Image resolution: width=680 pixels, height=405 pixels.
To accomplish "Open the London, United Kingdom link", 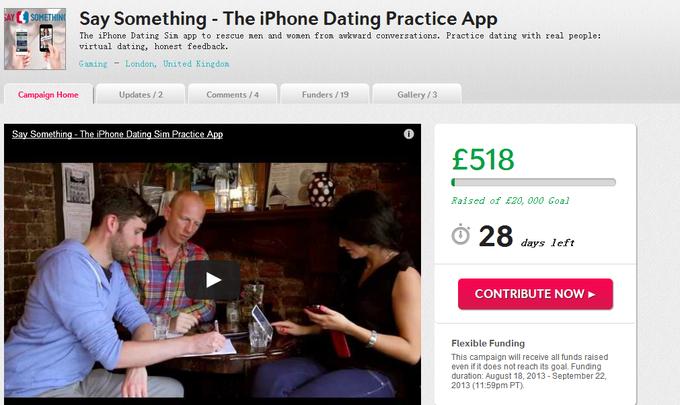I will coord(177,64).
